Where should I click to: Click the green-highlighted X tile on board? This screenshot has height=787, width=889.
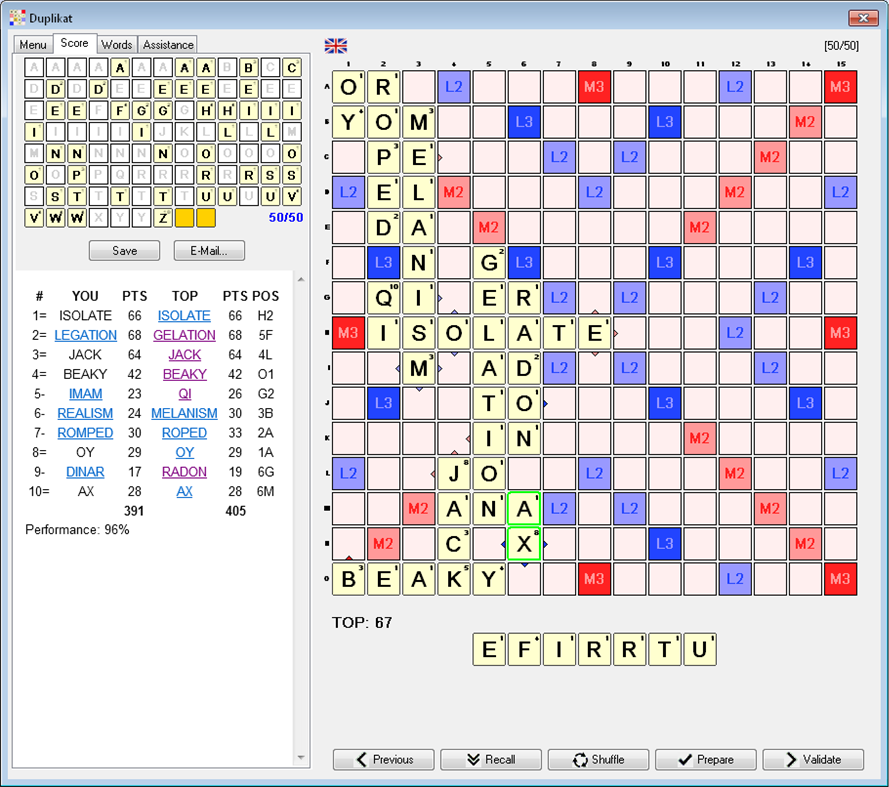pyautogui.click(x=524, y=544)
